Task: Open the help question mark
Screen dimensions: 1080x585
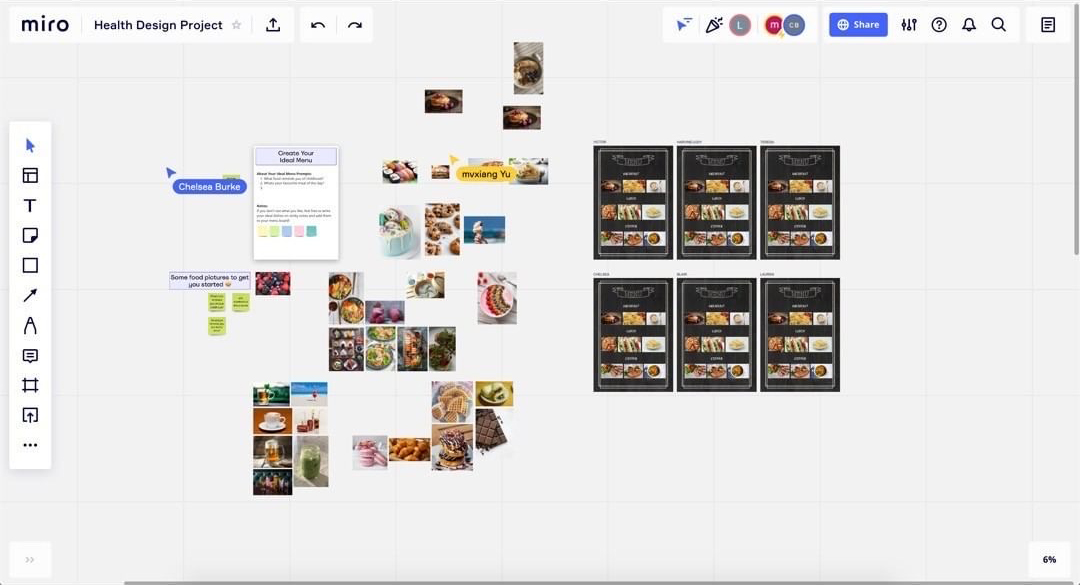Action: point(939,25)
